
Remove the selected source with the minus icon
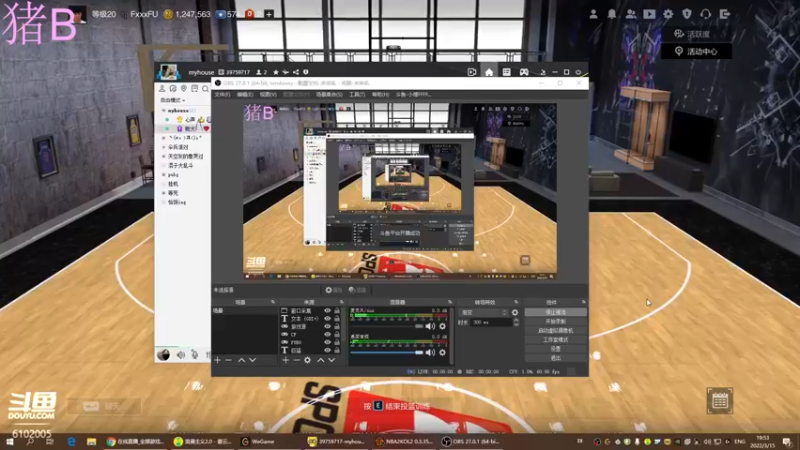click(296, 360)
